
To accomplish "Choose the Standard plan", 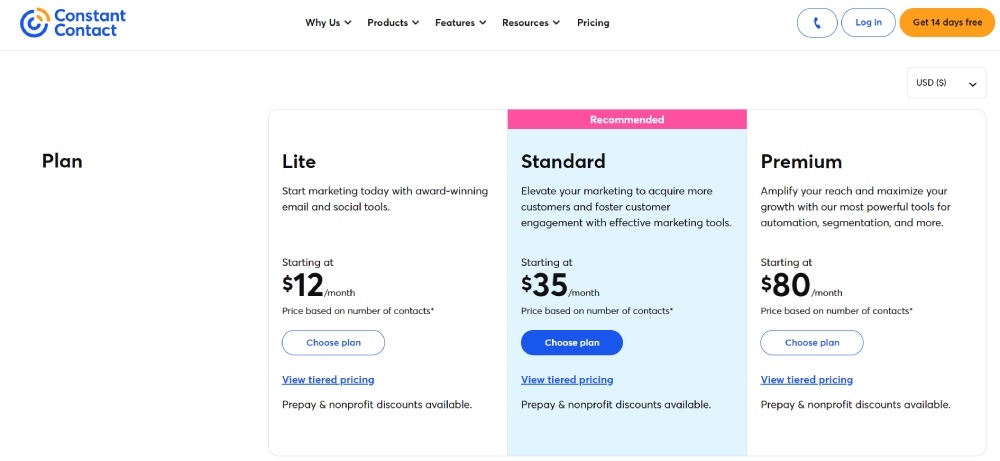I will (x=572, y=342).
